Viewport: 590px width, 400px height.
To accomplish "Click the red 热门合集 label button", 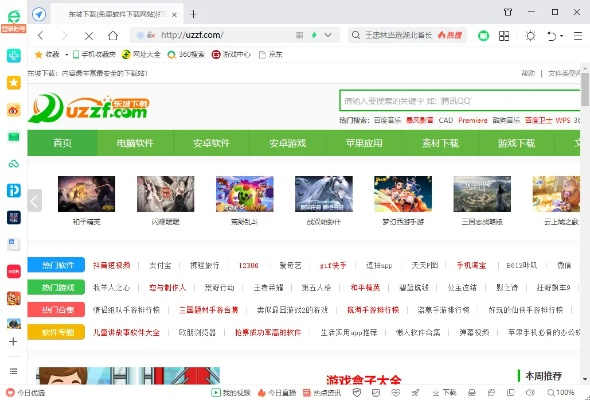I will [56, 310].
